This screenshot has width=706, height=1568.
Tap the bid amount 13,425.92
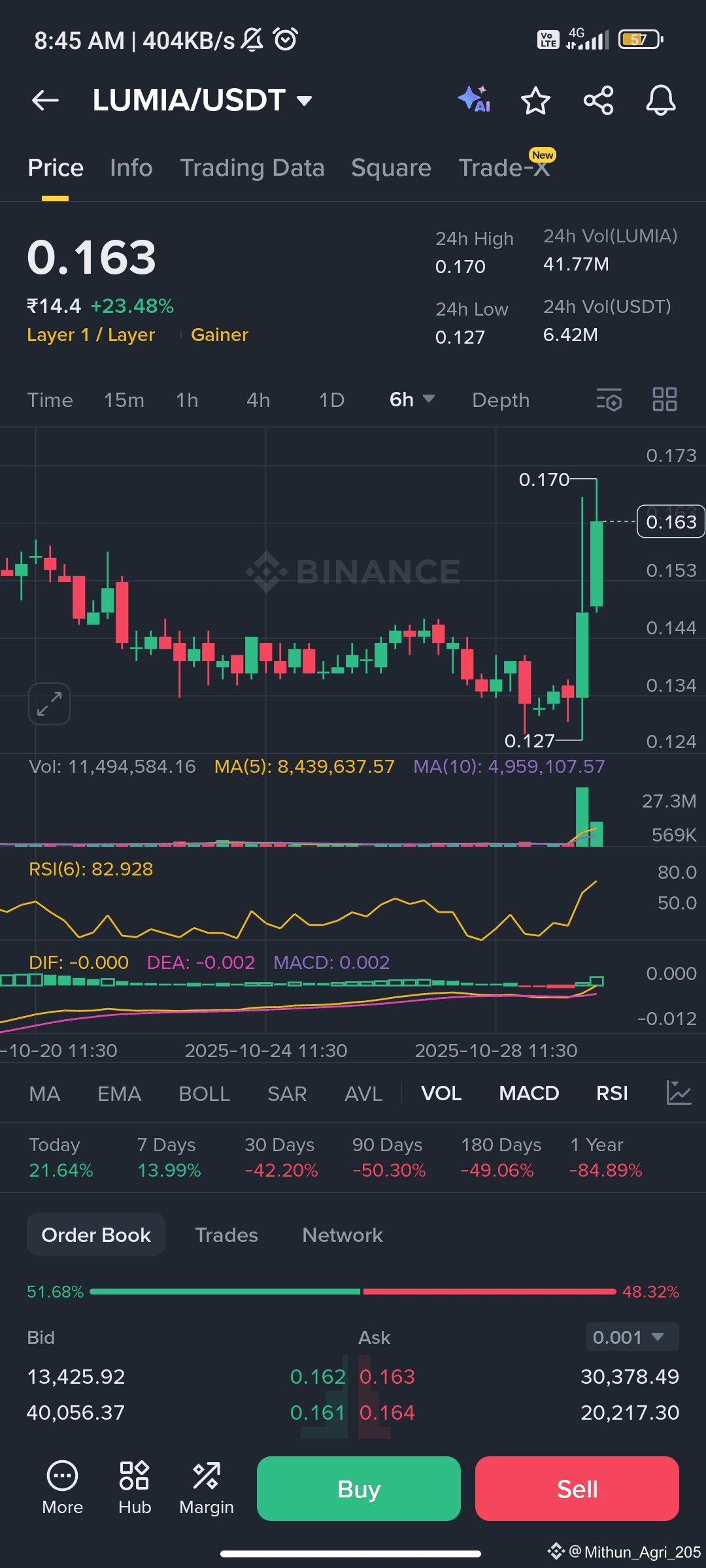(76, 1377)
